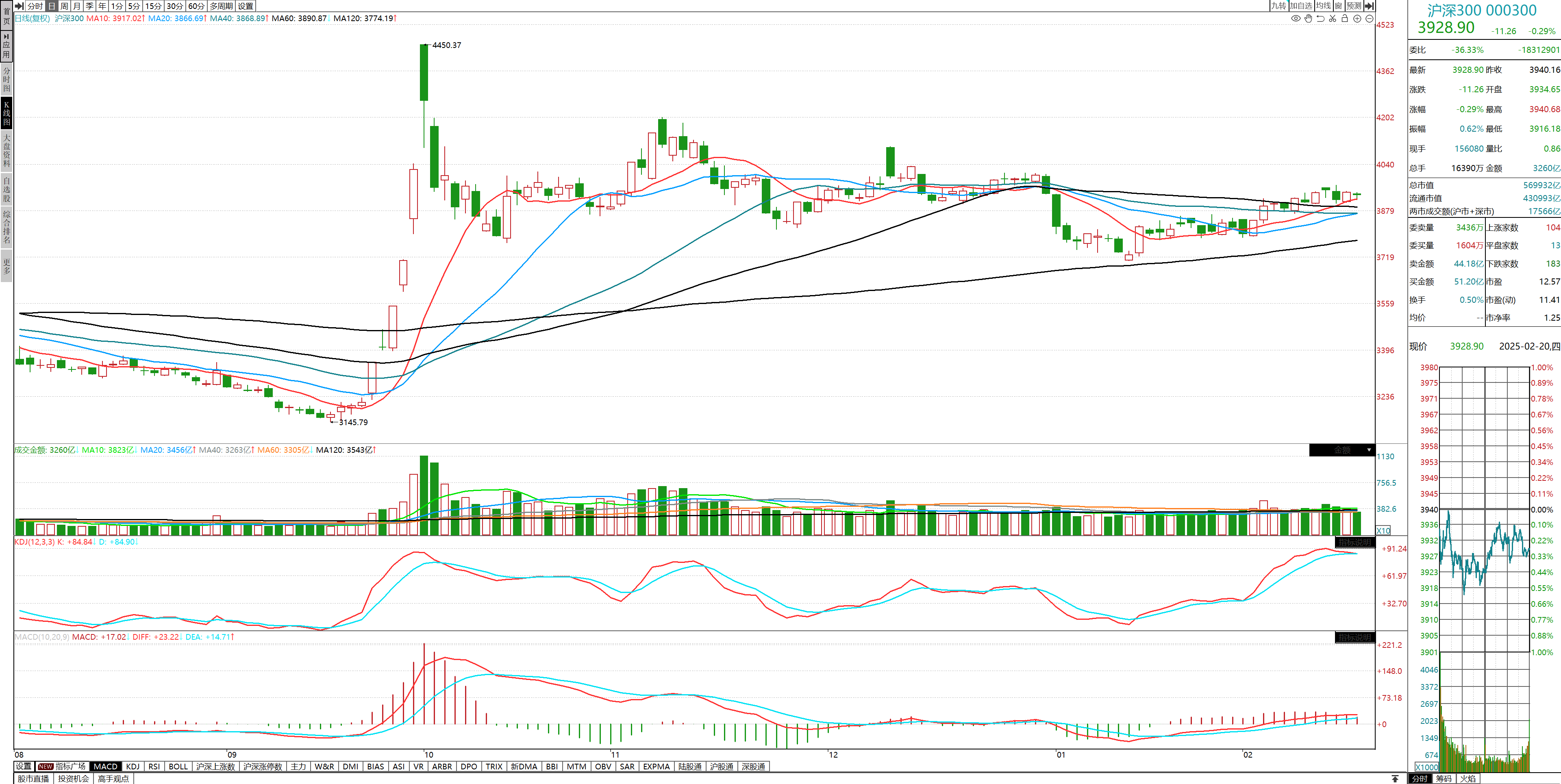Screen dimensions: 1561x784
Task: Click the undo arrow chart icon
Action: (1320, 19)
